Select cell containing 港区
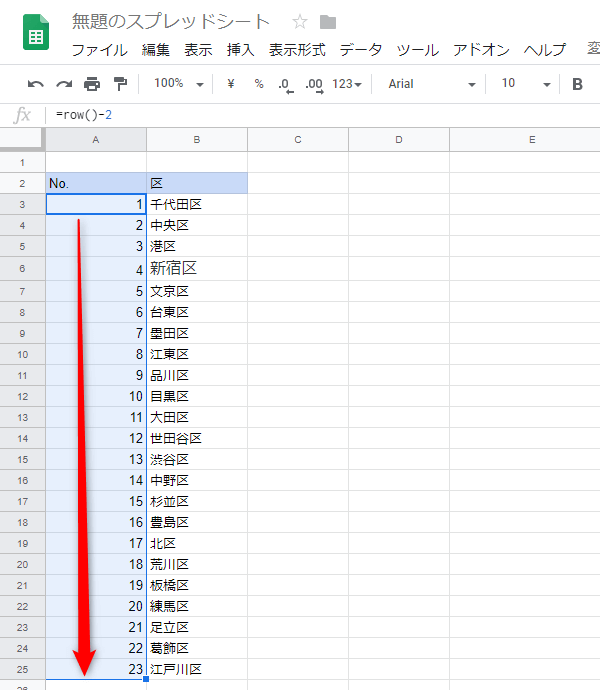 click(197, 246)
